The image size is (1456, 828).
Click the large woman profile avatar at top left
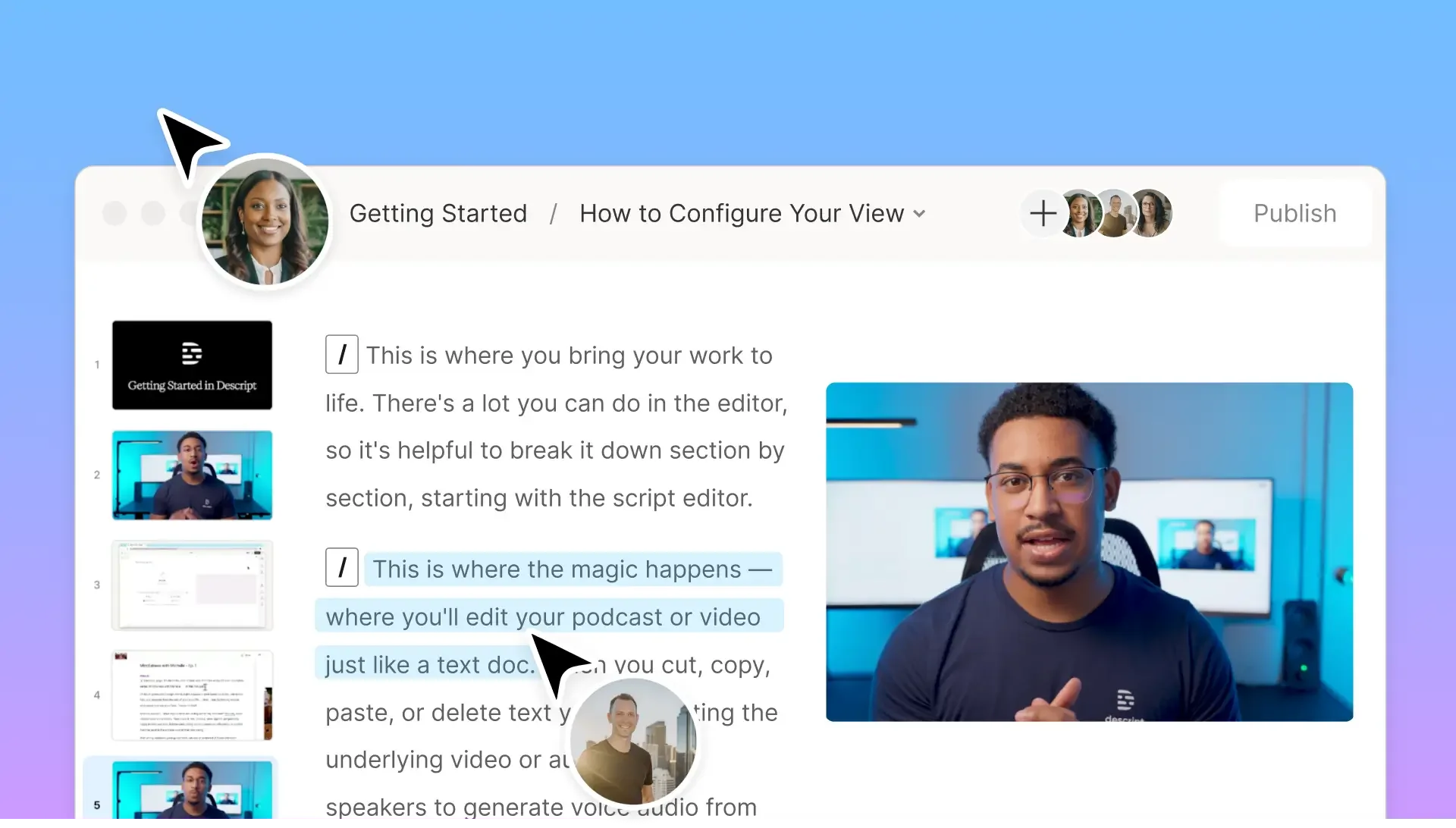coord(265,222)
